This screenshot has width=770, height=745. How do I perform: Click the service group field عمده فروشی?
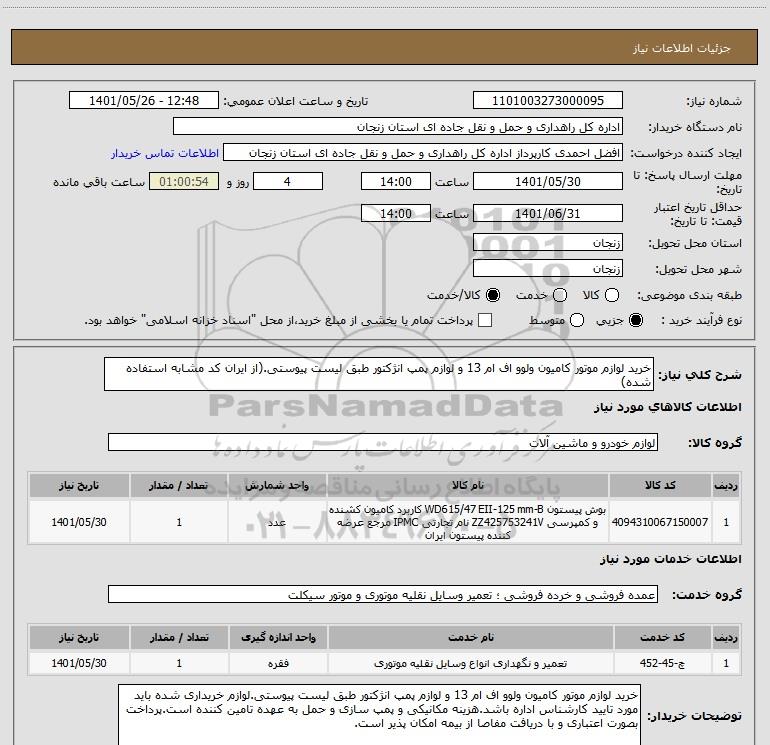point(383,594)
